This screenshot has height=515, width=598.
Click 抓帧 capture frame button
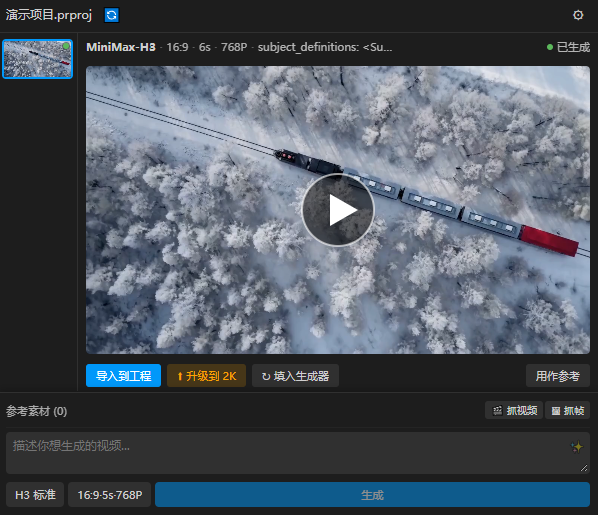(x=567, y=410)
